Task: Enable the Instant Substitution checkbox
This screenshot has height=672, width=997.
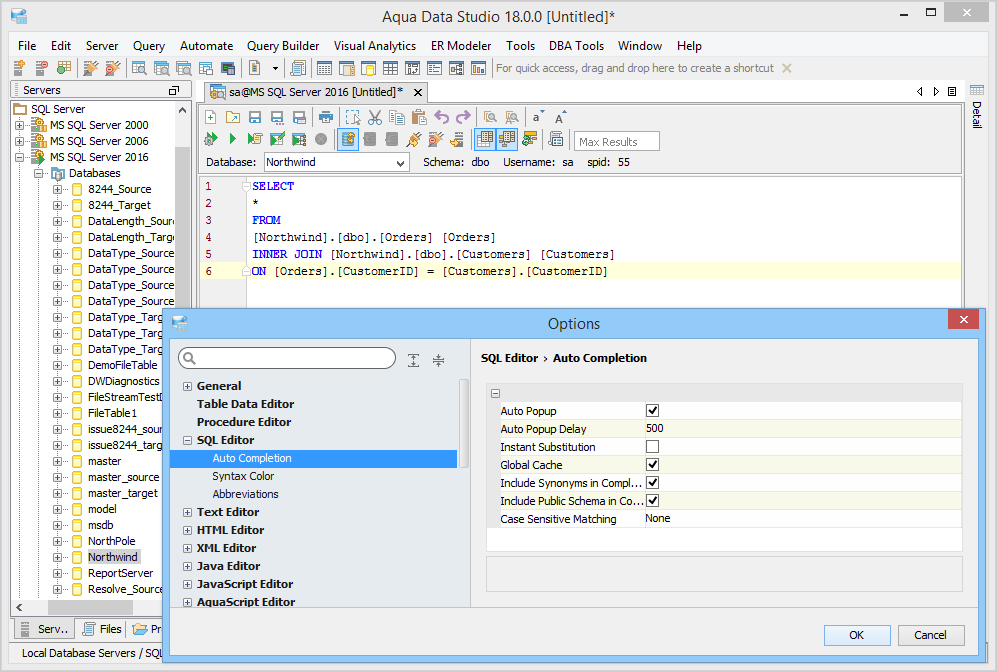Action: tap(652, 447)
